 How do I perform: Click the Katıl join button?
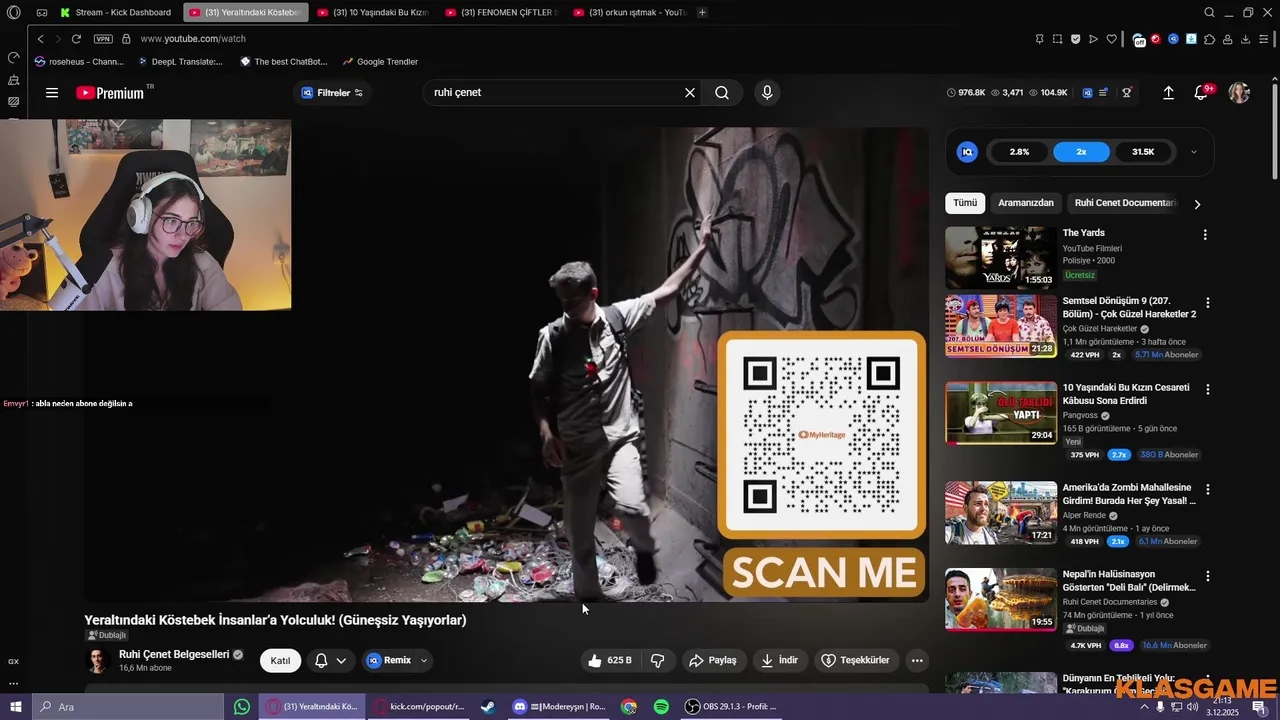280,661
